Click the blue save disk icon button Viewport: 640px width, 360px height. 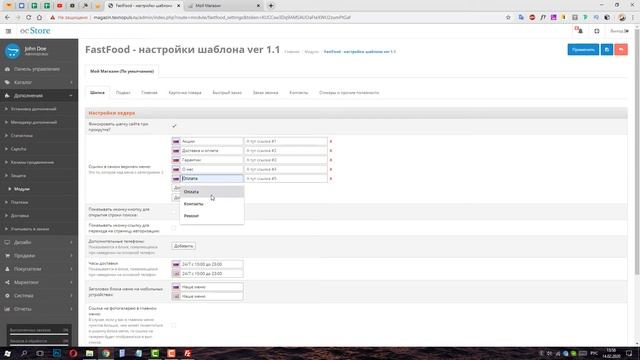coord(607,49)
